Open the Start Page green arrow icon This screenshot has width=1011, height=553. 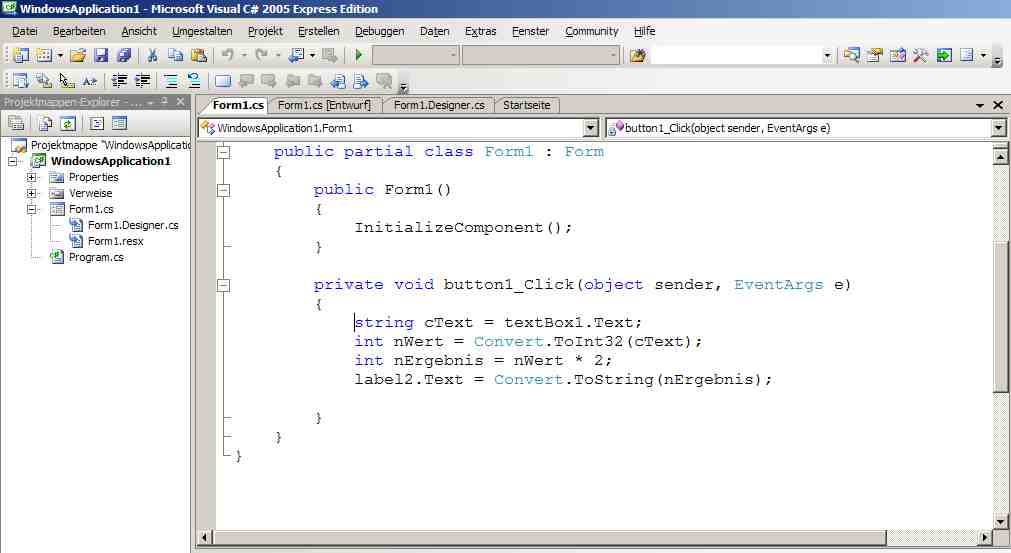pos(944,55)
